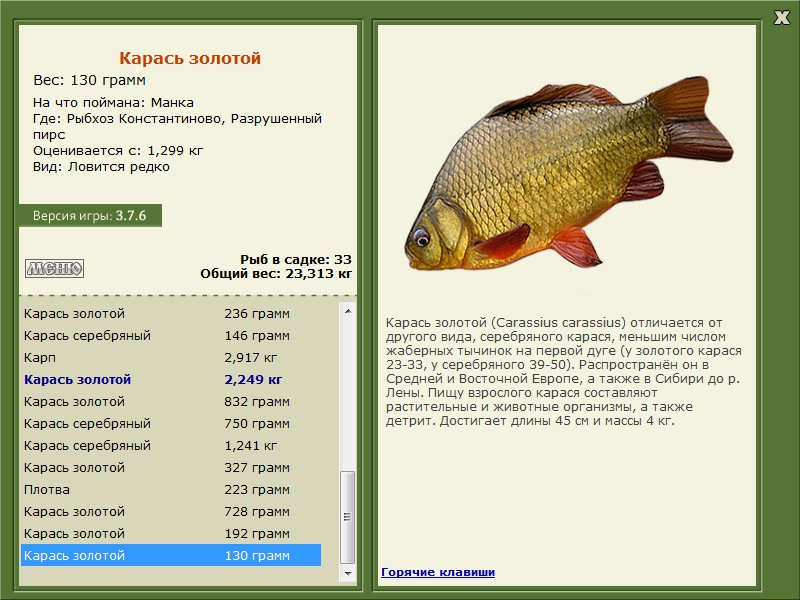Viewport: 800px width, 600px height.
Task: Pick Карась золотой 327 грамм row
Action: (x=170, y=468)
